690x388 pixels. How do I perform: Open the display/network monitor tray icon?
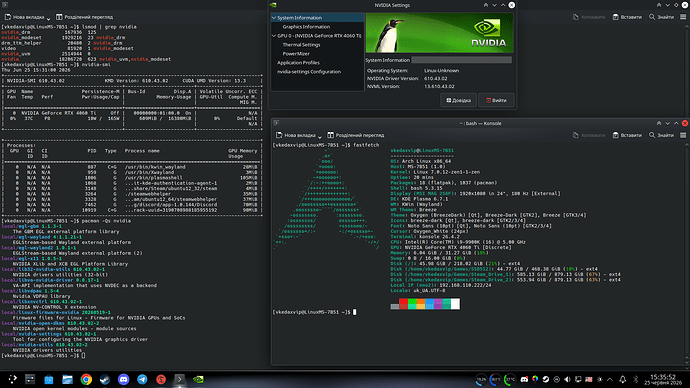pos(578,379)
